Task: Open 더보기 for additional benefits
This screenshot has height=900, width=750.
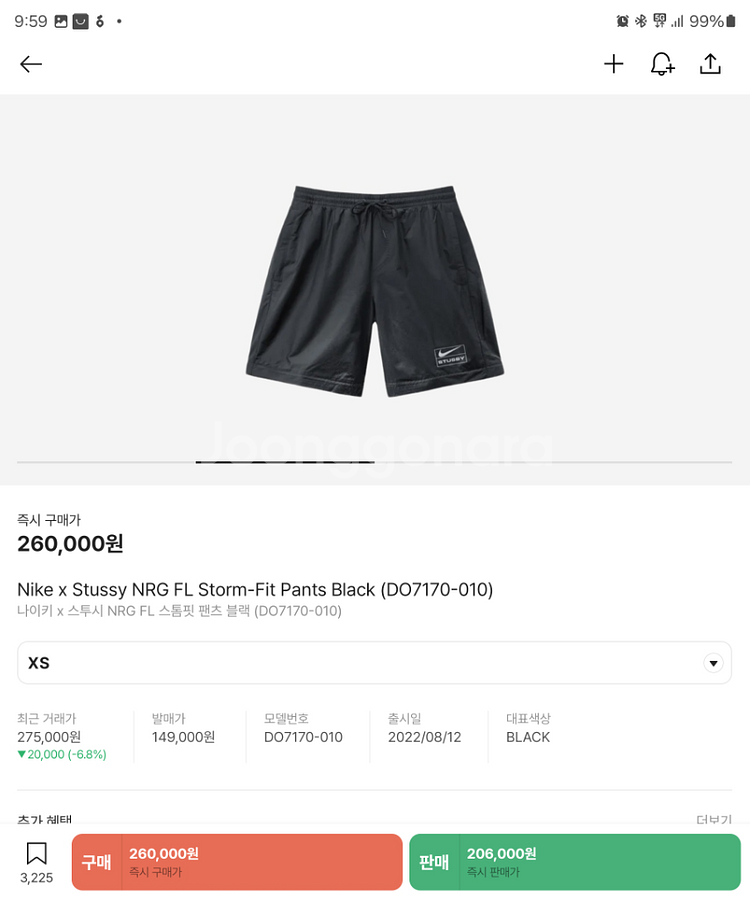Action: 714,819
